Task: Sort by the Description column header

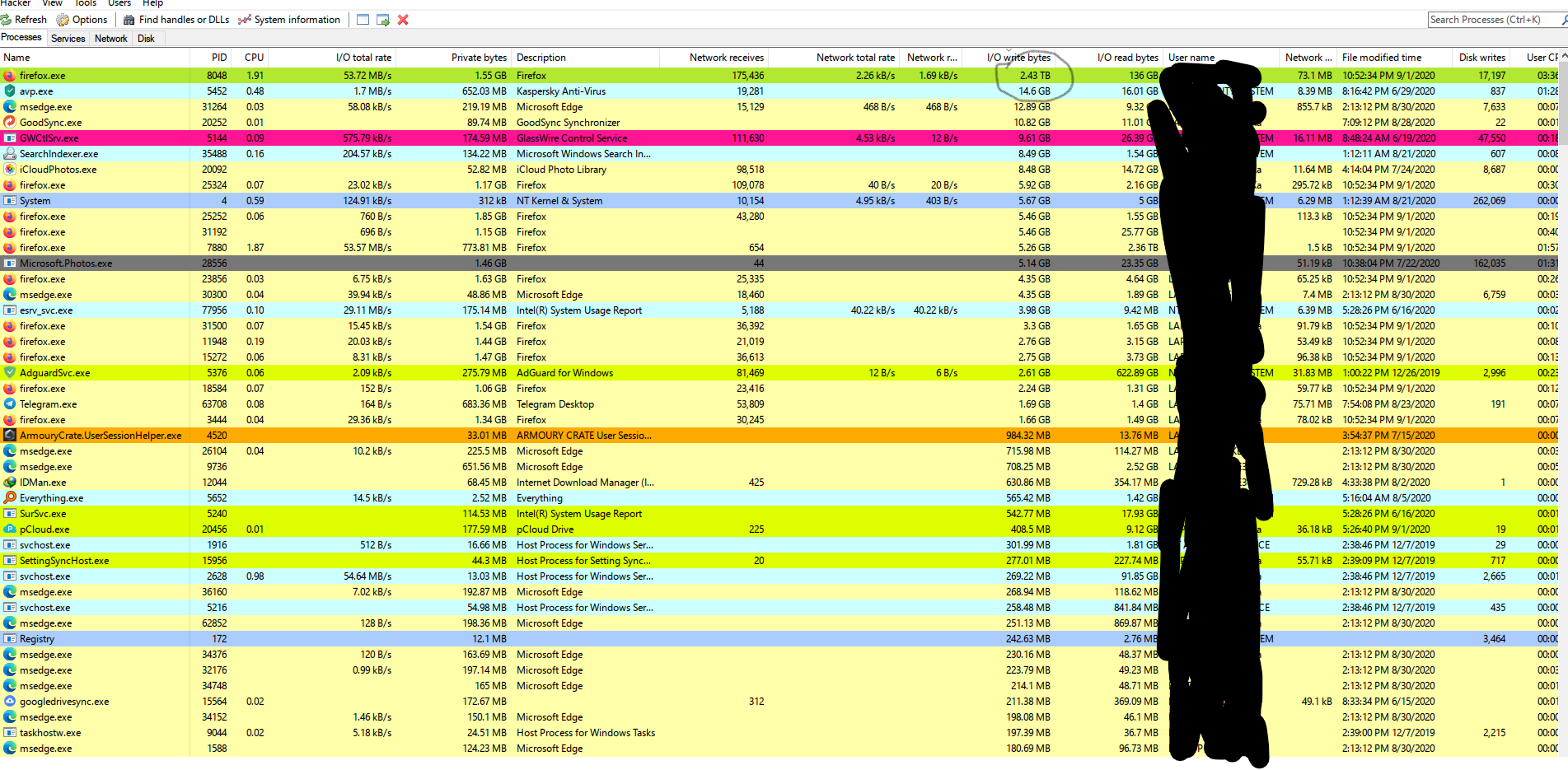Action: (586, 58)
